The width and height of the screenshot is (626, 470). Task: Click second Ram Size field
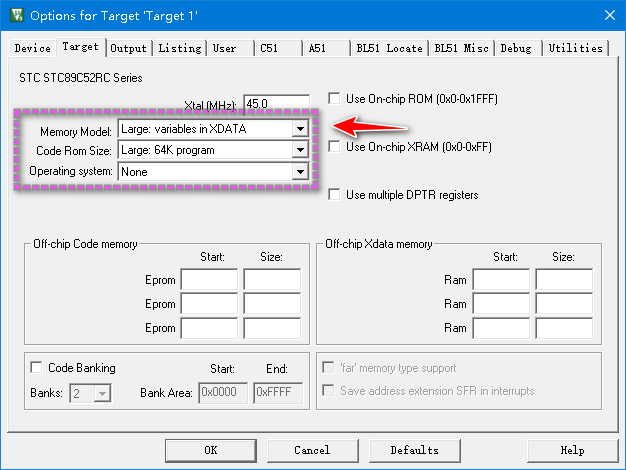point(564,303)
